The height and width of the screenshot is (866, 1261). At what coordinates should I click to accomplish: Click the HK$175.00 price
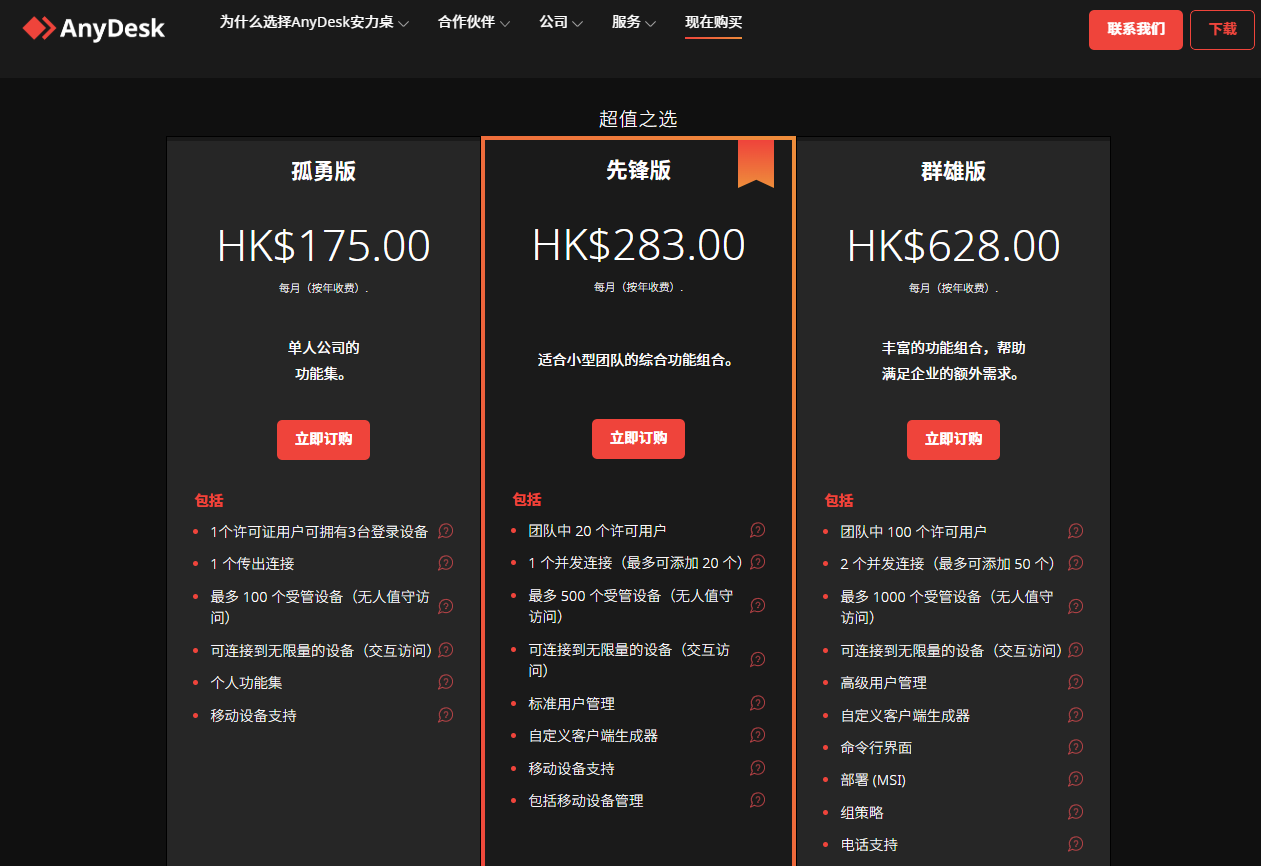click(323, 246)
